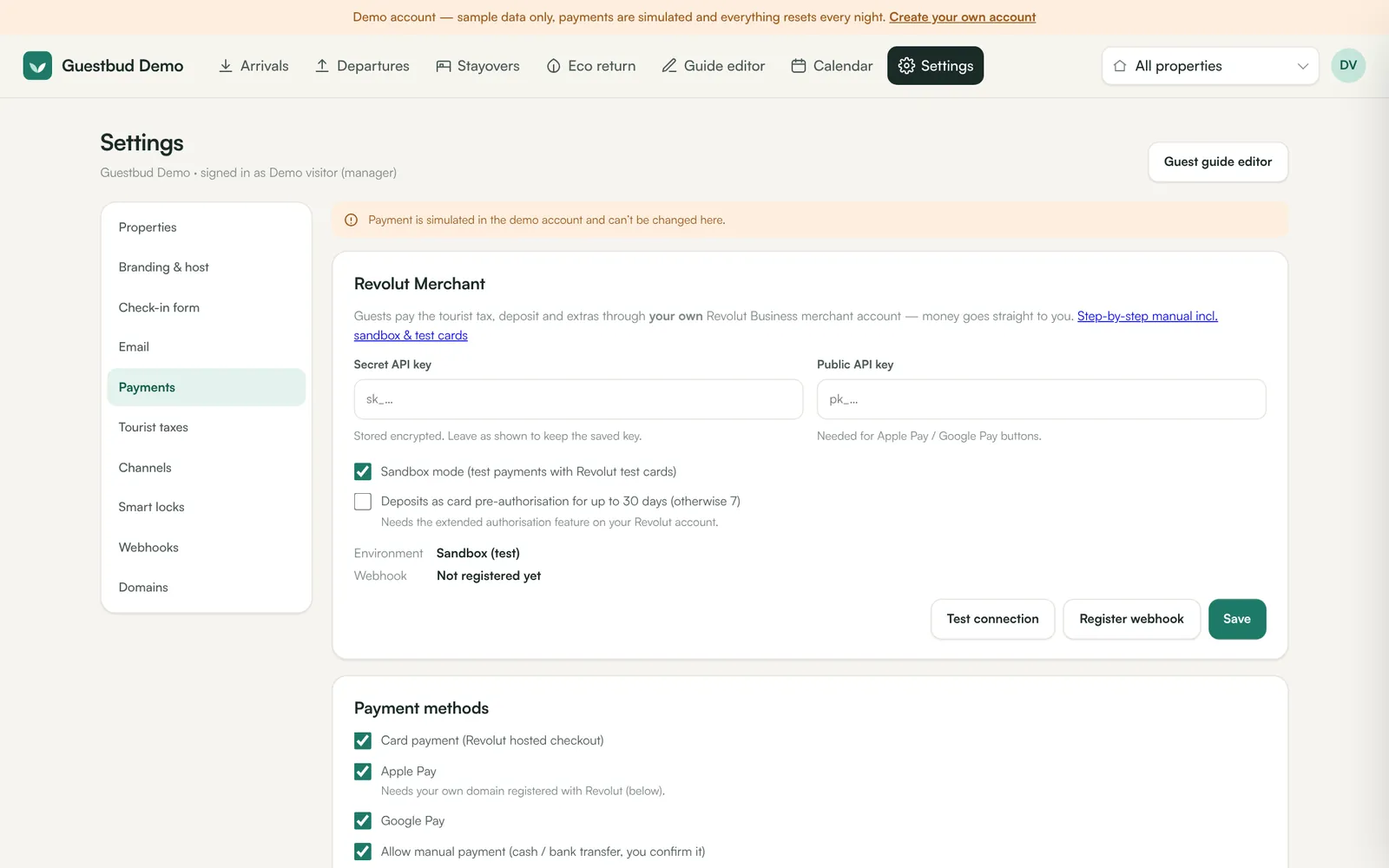The image size is (1389, 868).
Task: Open Tourist taxes settings
Action: (207, 427)
